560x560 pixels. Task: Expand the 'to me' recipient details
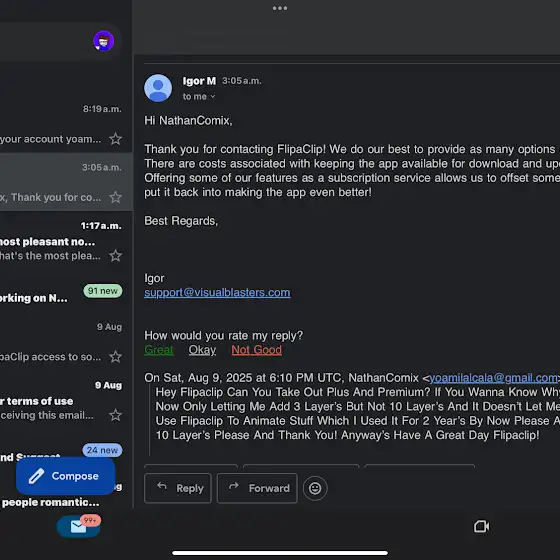point(199,96)
